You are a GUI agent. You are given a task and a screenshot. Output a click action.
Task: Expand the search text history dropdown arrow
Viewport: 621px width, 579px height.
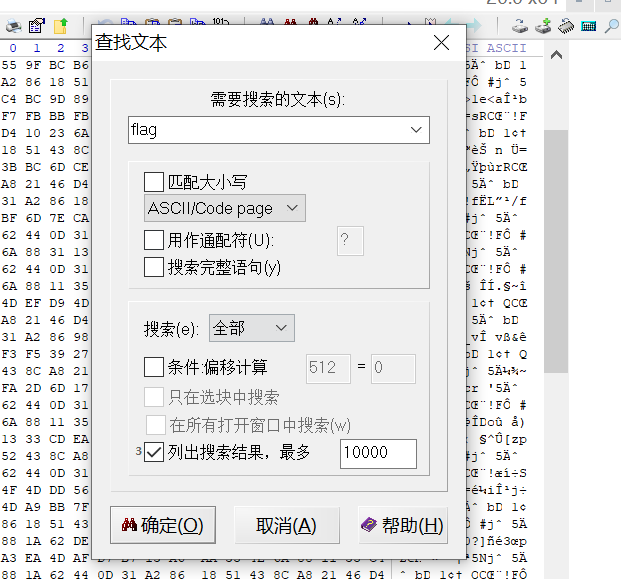click(x=416, y=130)
